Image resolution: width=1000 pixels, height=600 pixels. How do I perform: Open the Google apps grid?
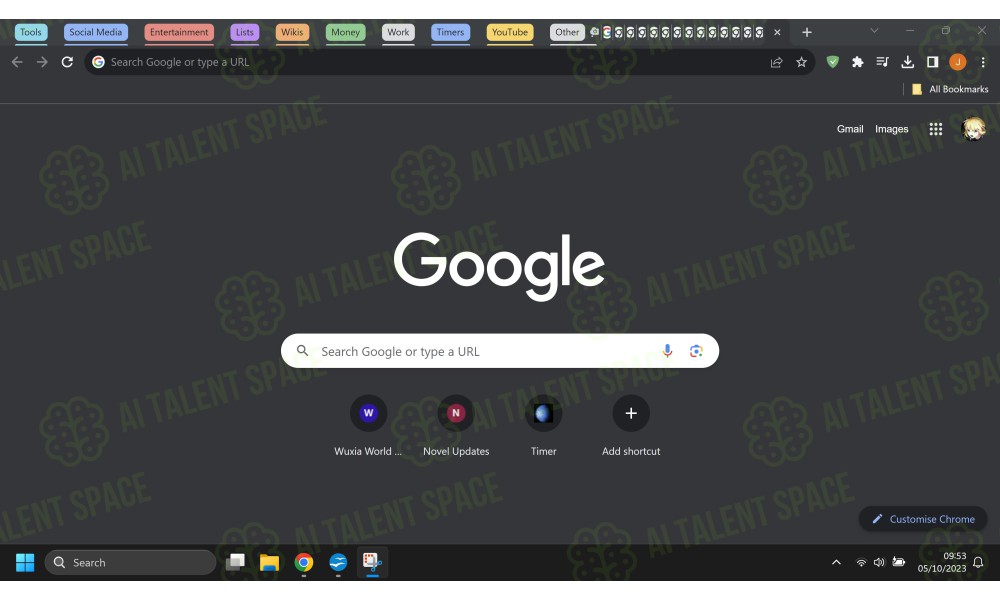click(x=936, y=129)
